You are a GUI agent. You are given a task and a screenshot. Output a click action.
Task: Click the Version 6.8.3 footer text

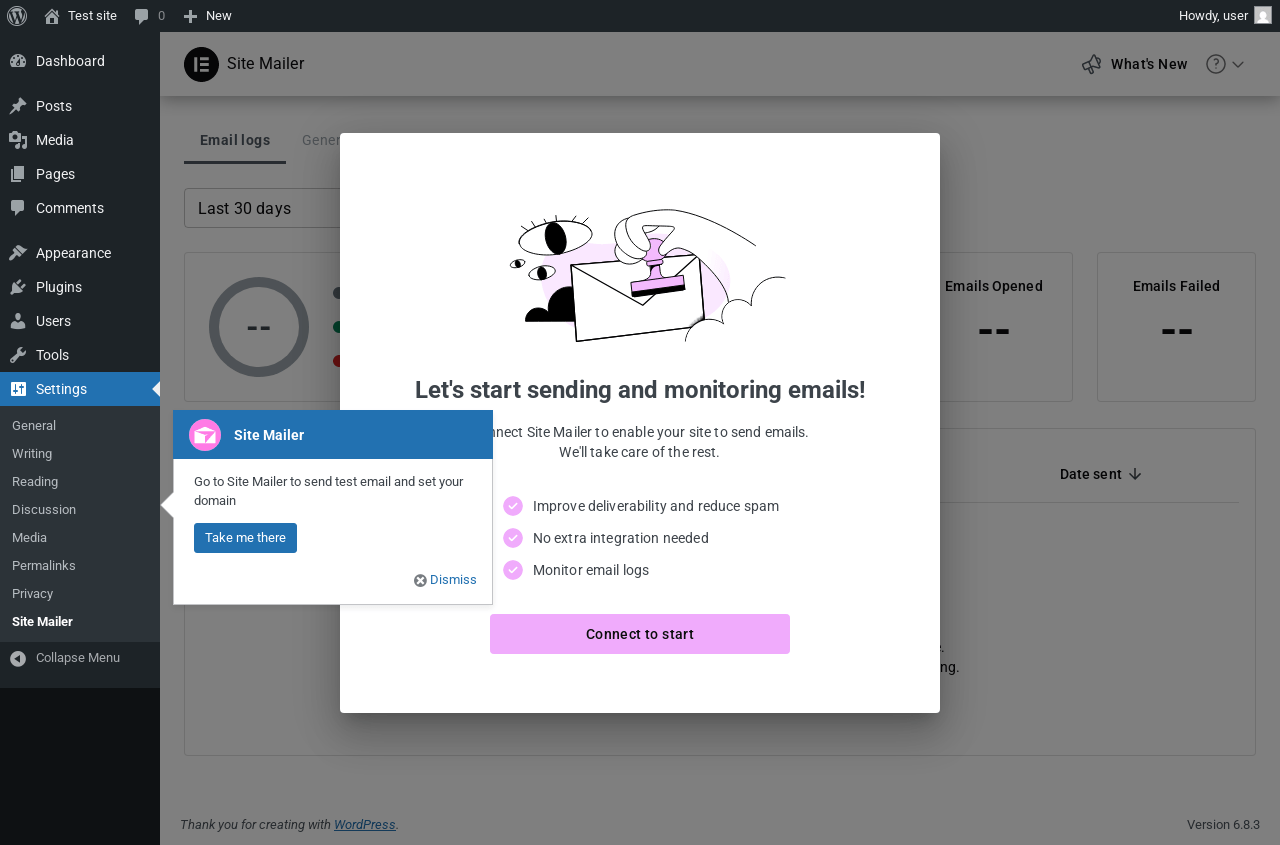(1223, 825)
